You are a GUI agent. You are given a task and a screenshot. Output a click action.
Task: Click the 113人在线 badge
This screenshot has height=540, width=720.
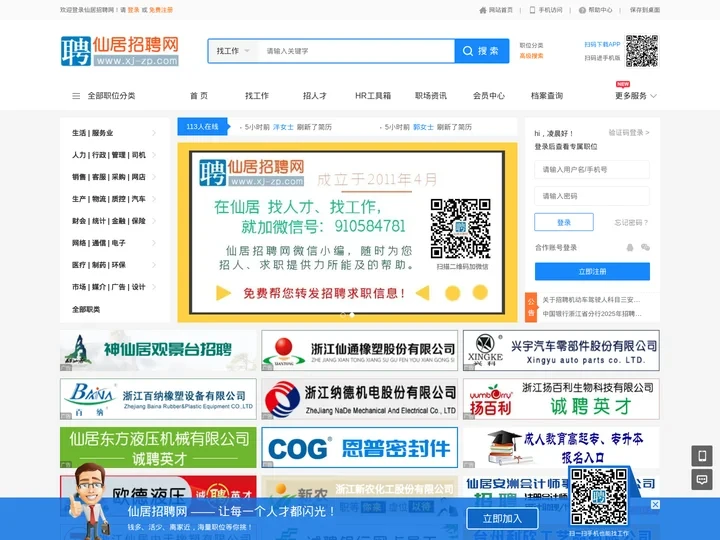coord(202,127)
